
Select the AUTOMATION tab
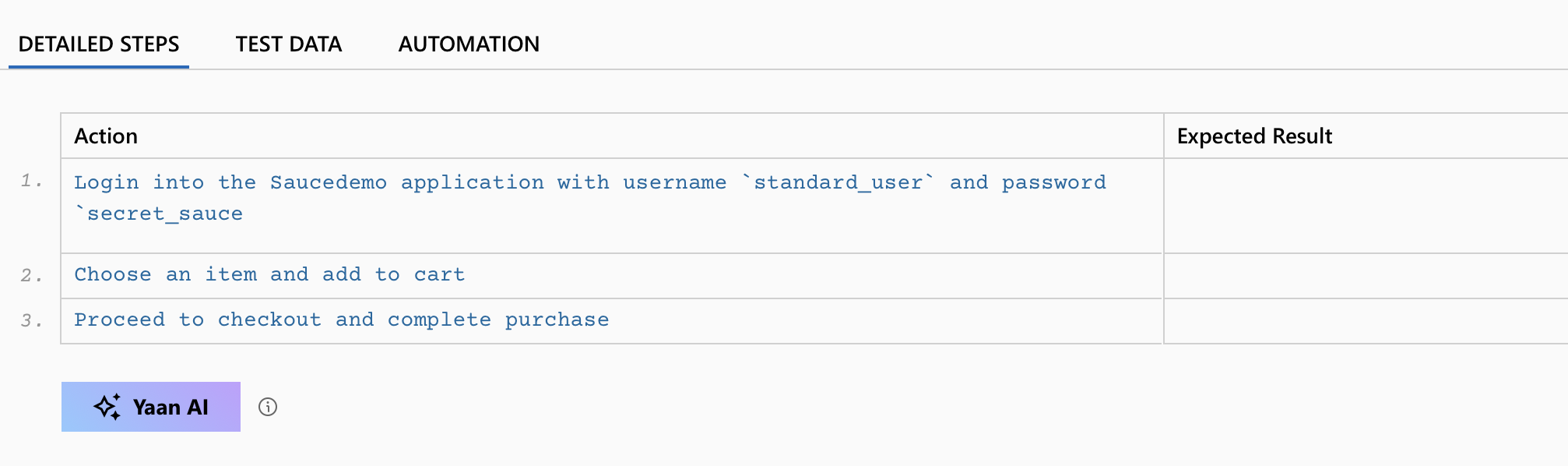pos(469,44)
